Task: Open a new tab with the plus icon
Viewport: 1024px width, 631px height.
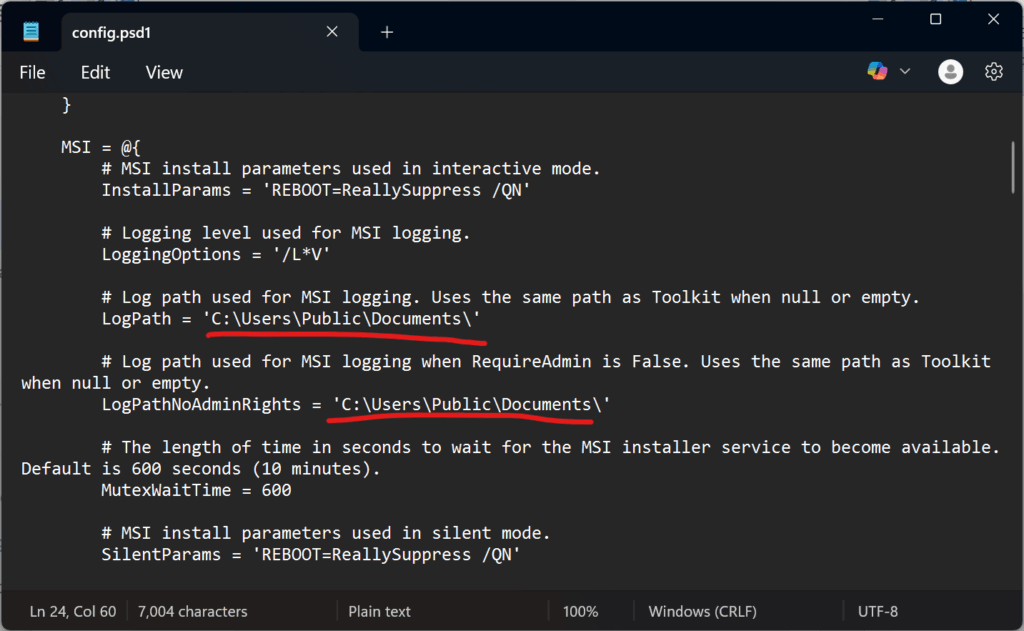Action: point(386,31)
